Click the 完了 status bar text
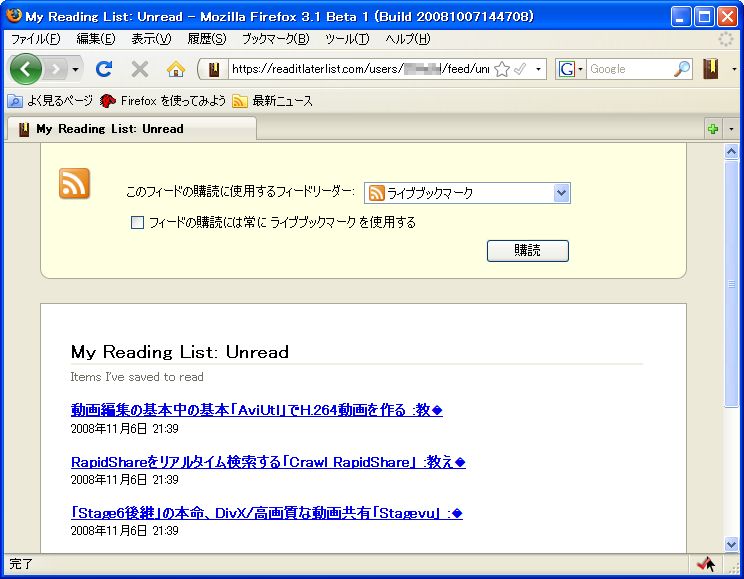Image resolution: width=744 pixels, height=579 pixels. click(21, 564)
